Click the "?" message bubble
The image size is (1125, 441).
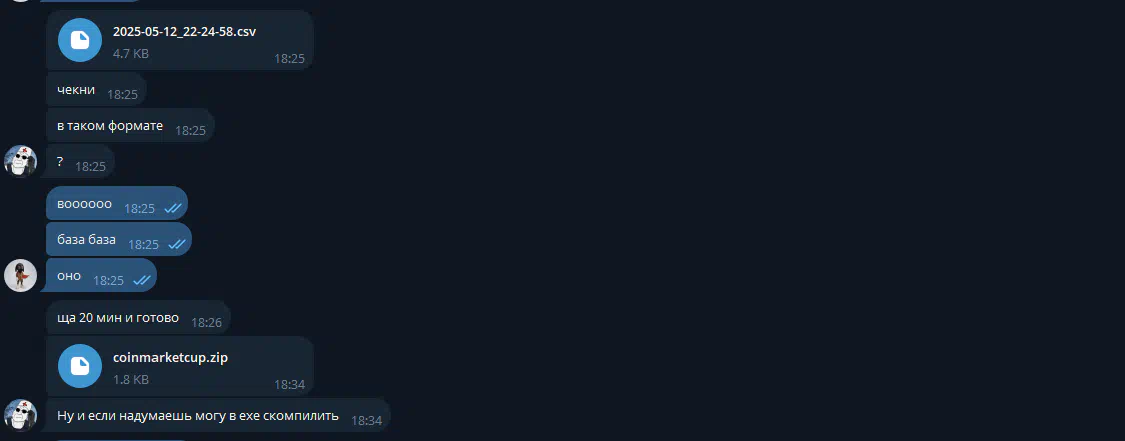tap(79, 164)
